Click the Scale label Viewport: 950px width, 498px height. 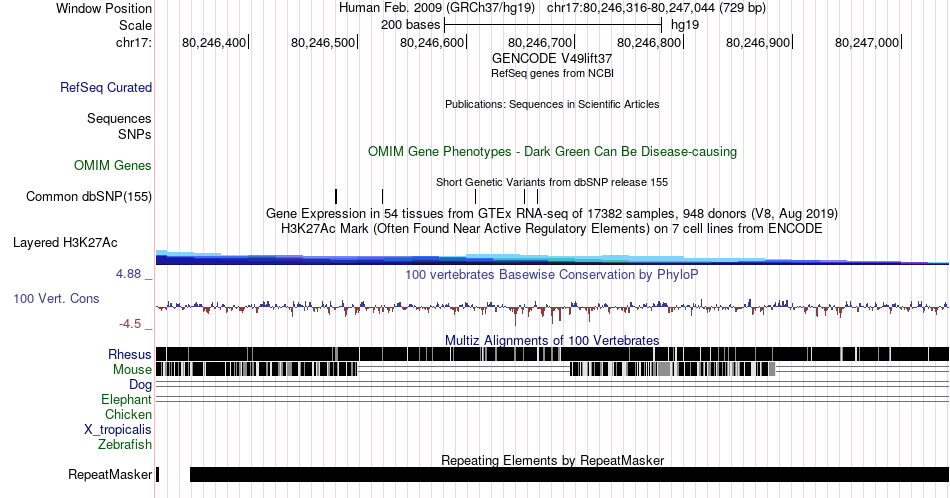click(135, 25)
